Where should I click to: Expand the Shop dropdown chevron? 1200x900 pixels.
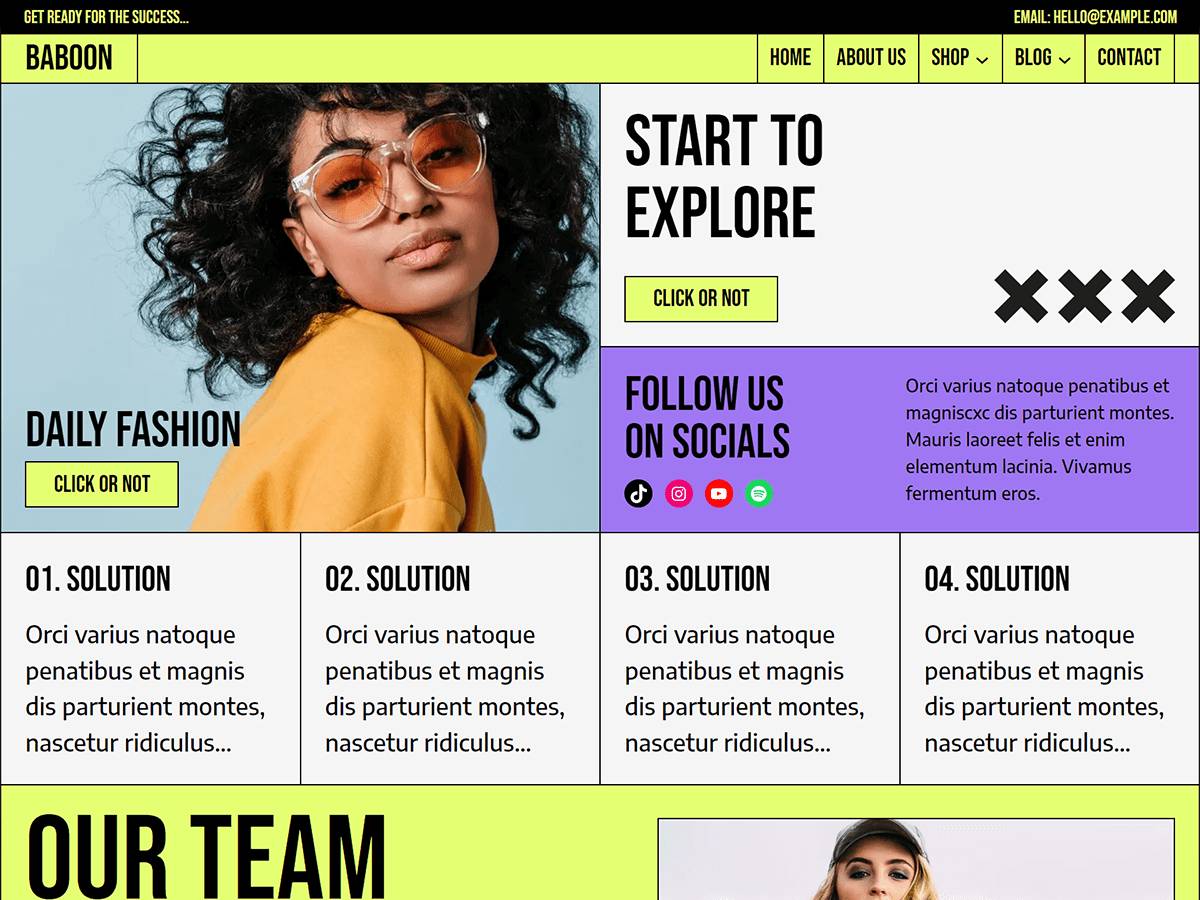(982, 60)
